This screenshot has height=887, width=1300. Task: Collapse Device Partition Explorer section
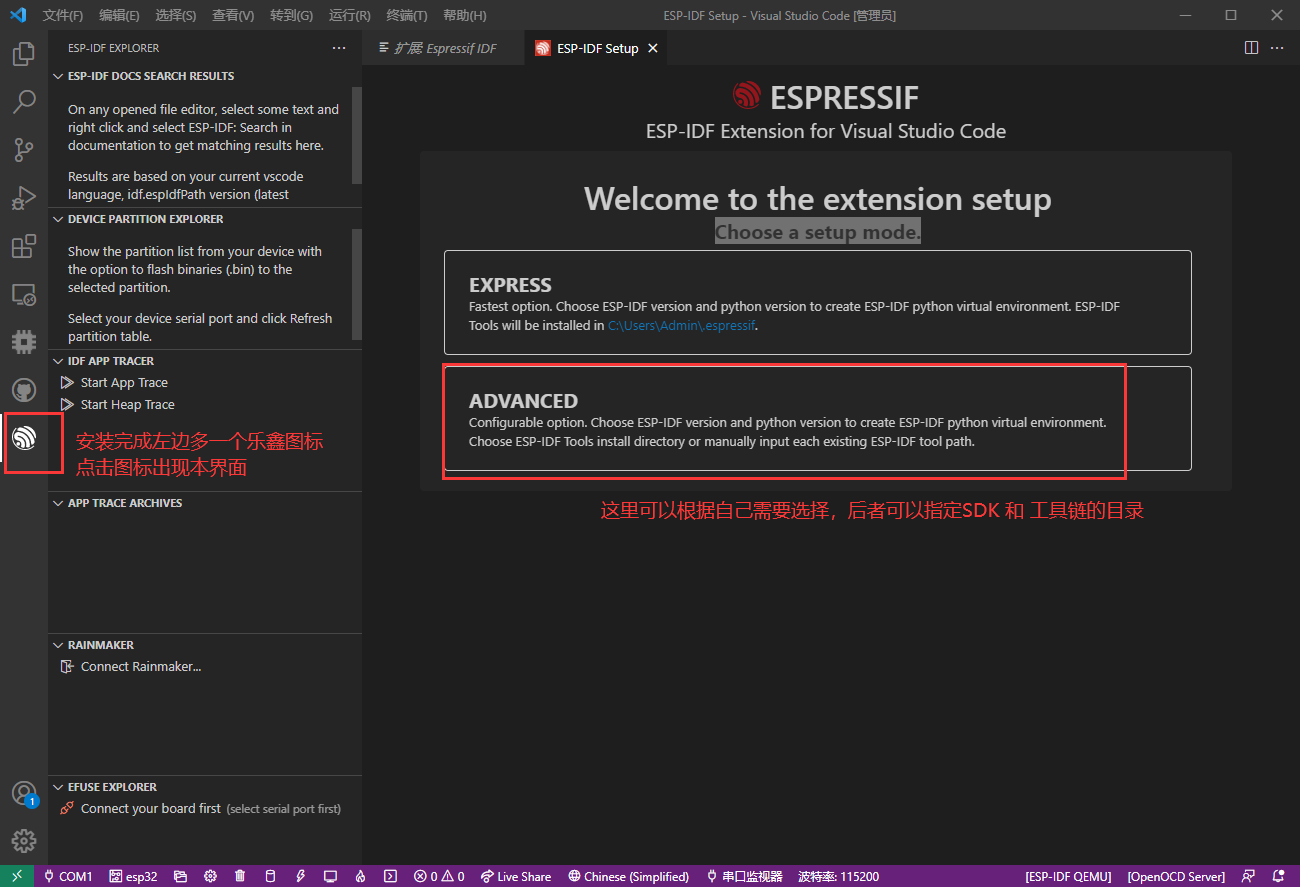coord(205,219)
